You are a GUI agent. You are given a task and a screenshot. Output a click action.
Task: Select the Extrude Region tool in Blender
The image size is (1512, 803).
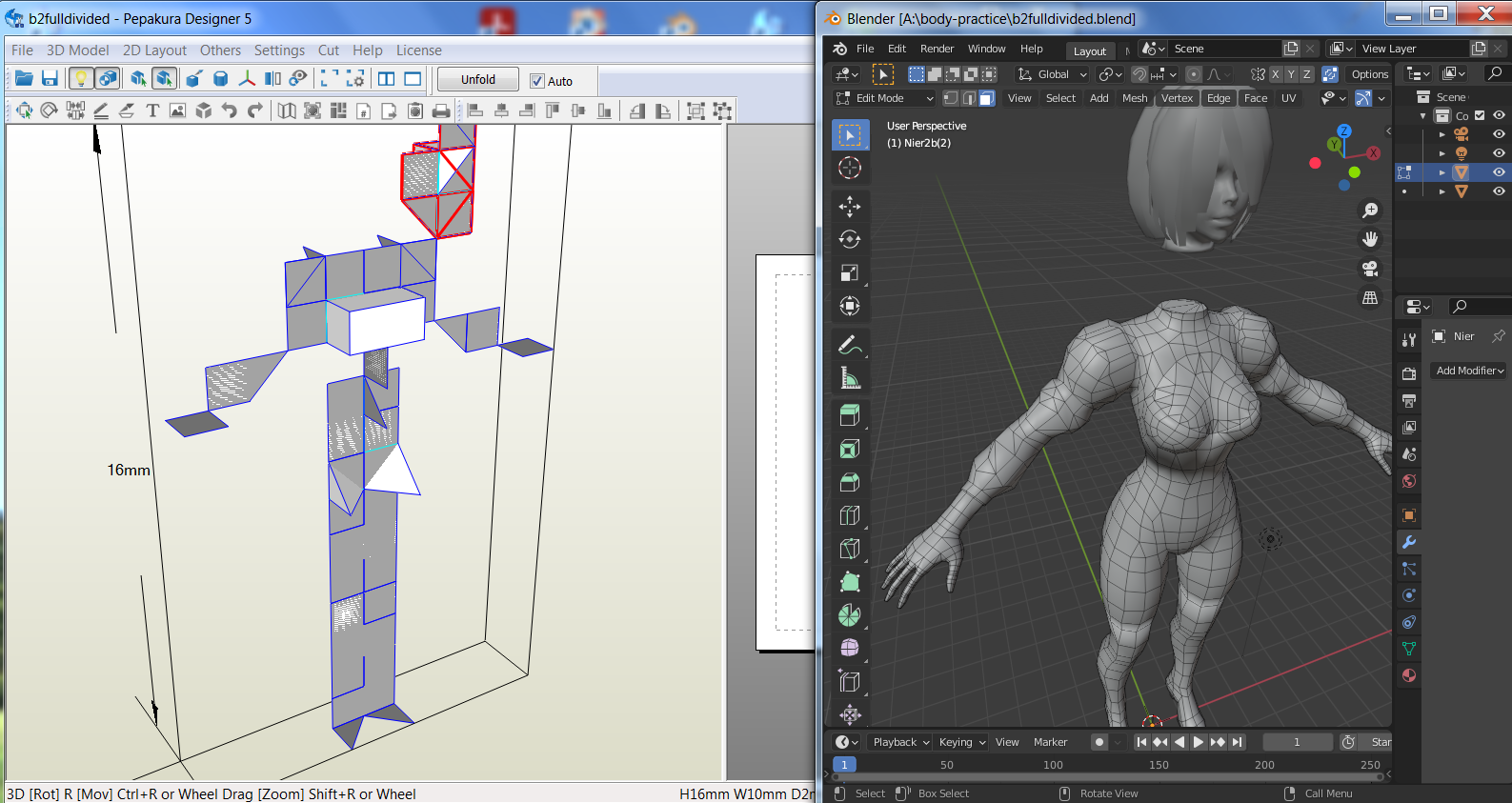click(x=850, y=415)
